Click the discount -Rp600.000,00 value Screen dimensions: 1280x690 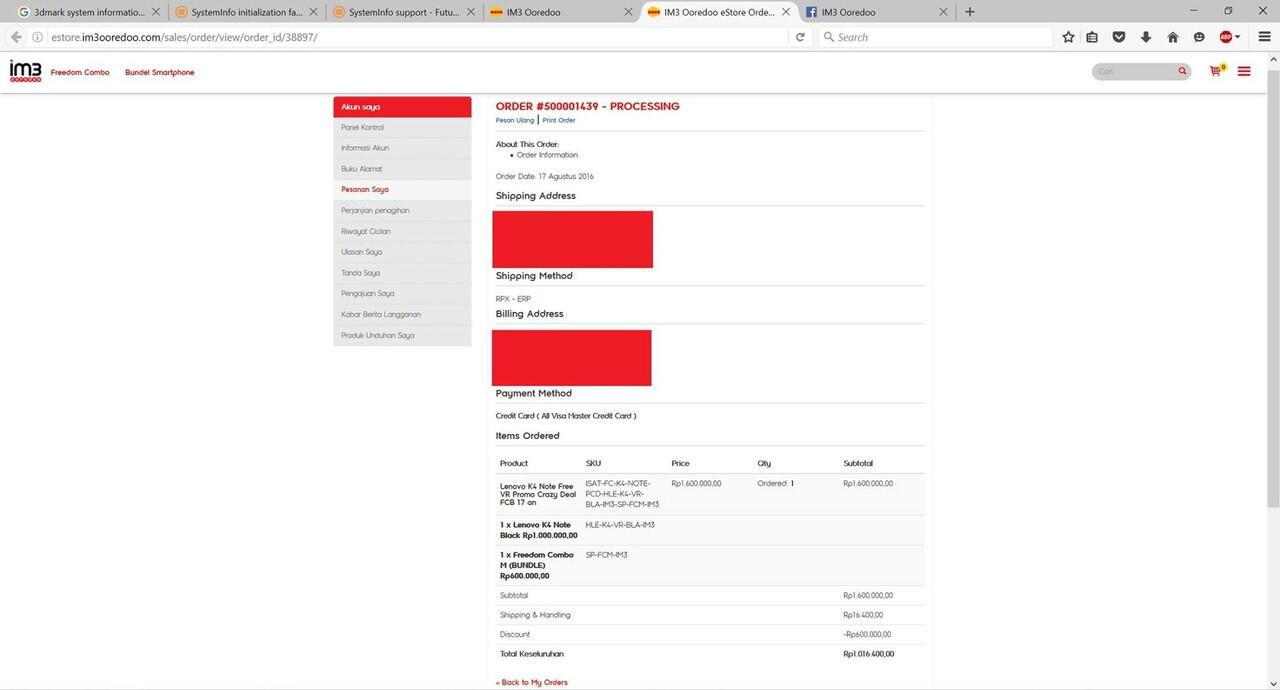(x=868, y=634)
